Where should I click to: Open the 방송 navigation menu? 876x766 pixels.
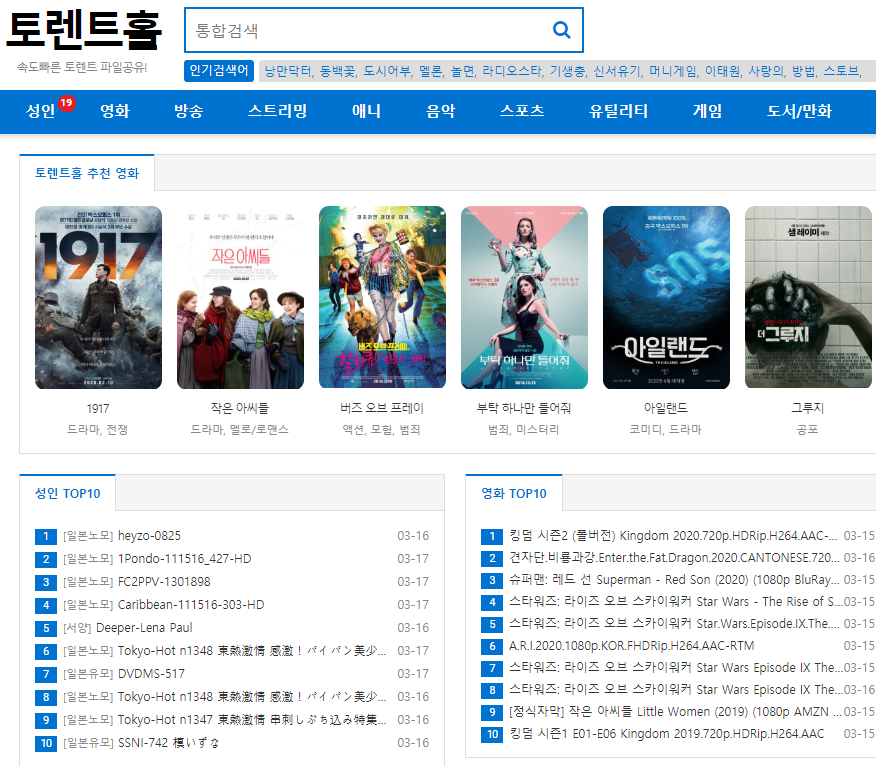point(188,111)
